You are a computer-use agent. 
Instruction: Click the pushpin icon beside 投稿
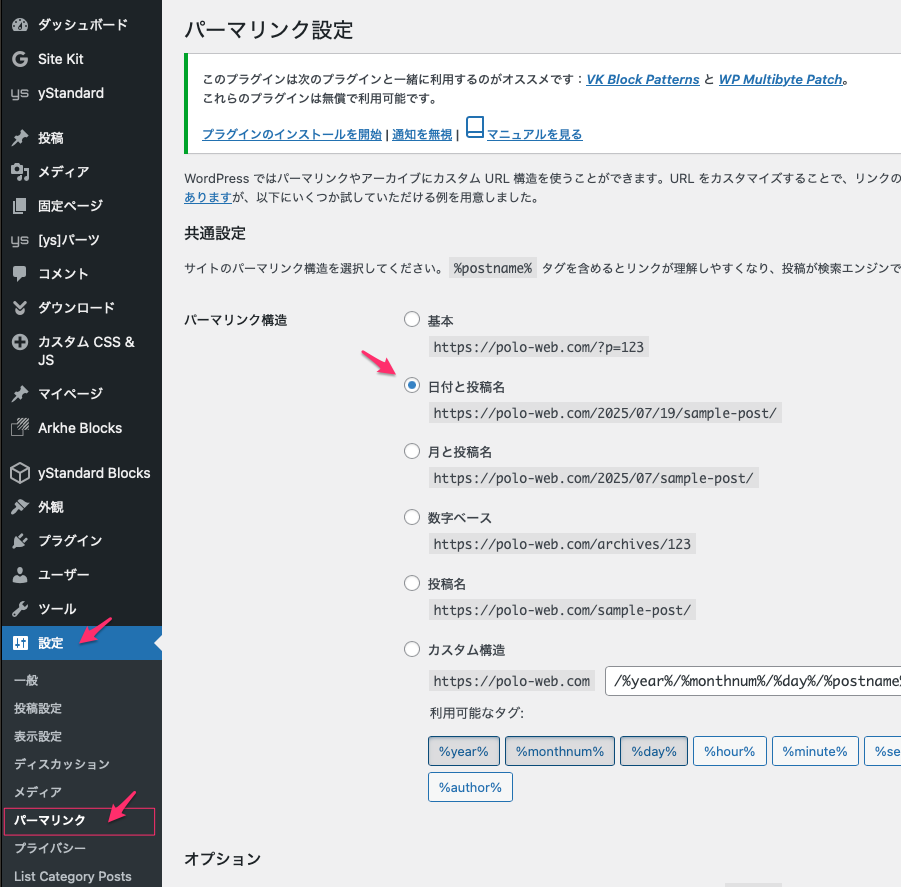[19, 138]
